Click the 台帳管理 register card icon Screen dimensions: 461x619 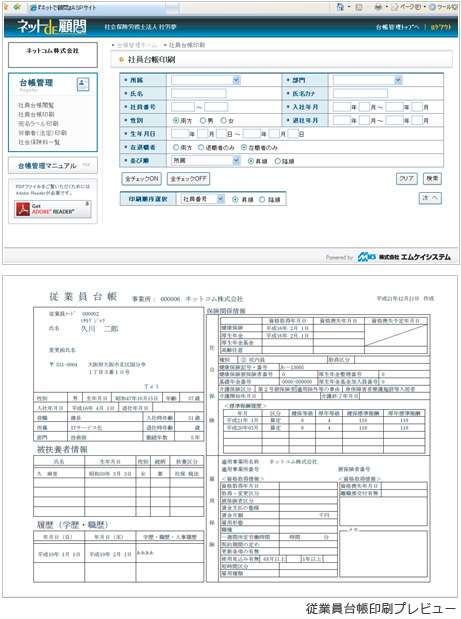click(x=83, y=84)
